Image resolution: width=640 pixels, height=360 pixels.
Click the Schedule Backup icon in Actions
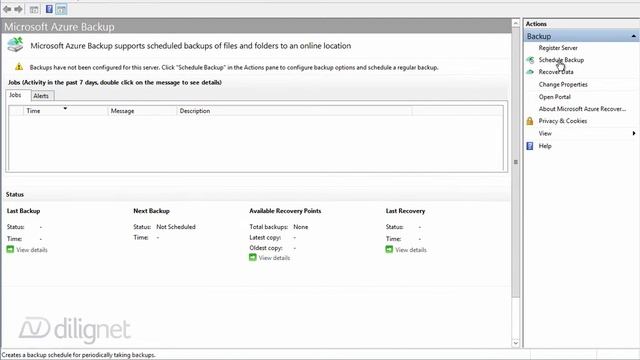click(x=530, y=60)
